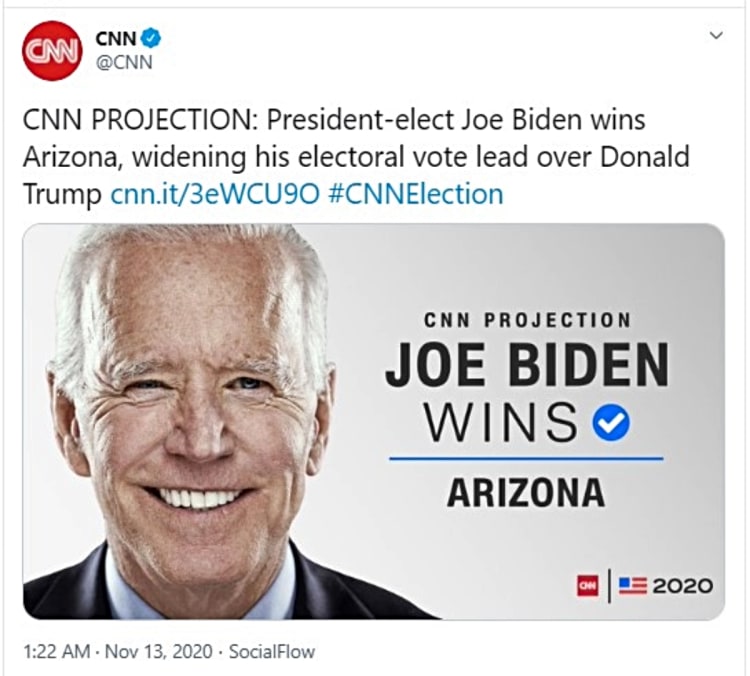
Task: Open the cnn.it/3eWCU9O link
Action: pos(213,193)
